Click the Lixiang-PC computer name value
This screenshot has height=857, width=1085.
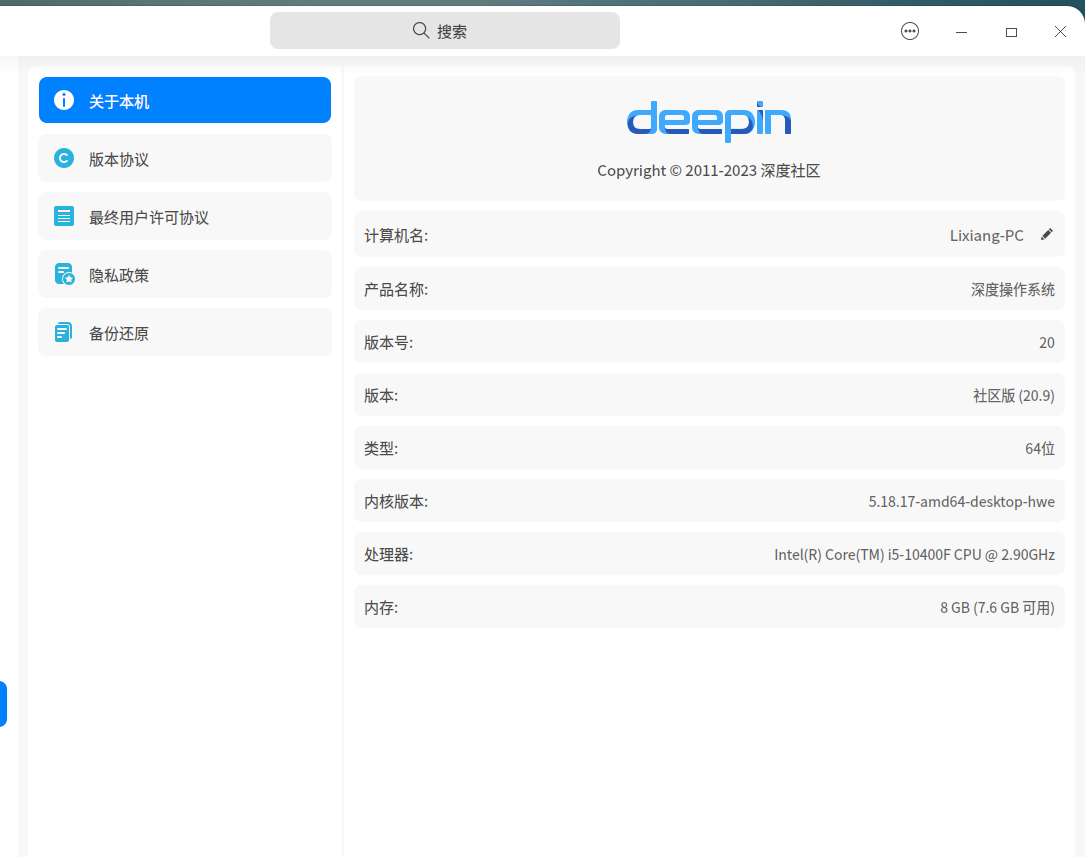pos(986,235)
